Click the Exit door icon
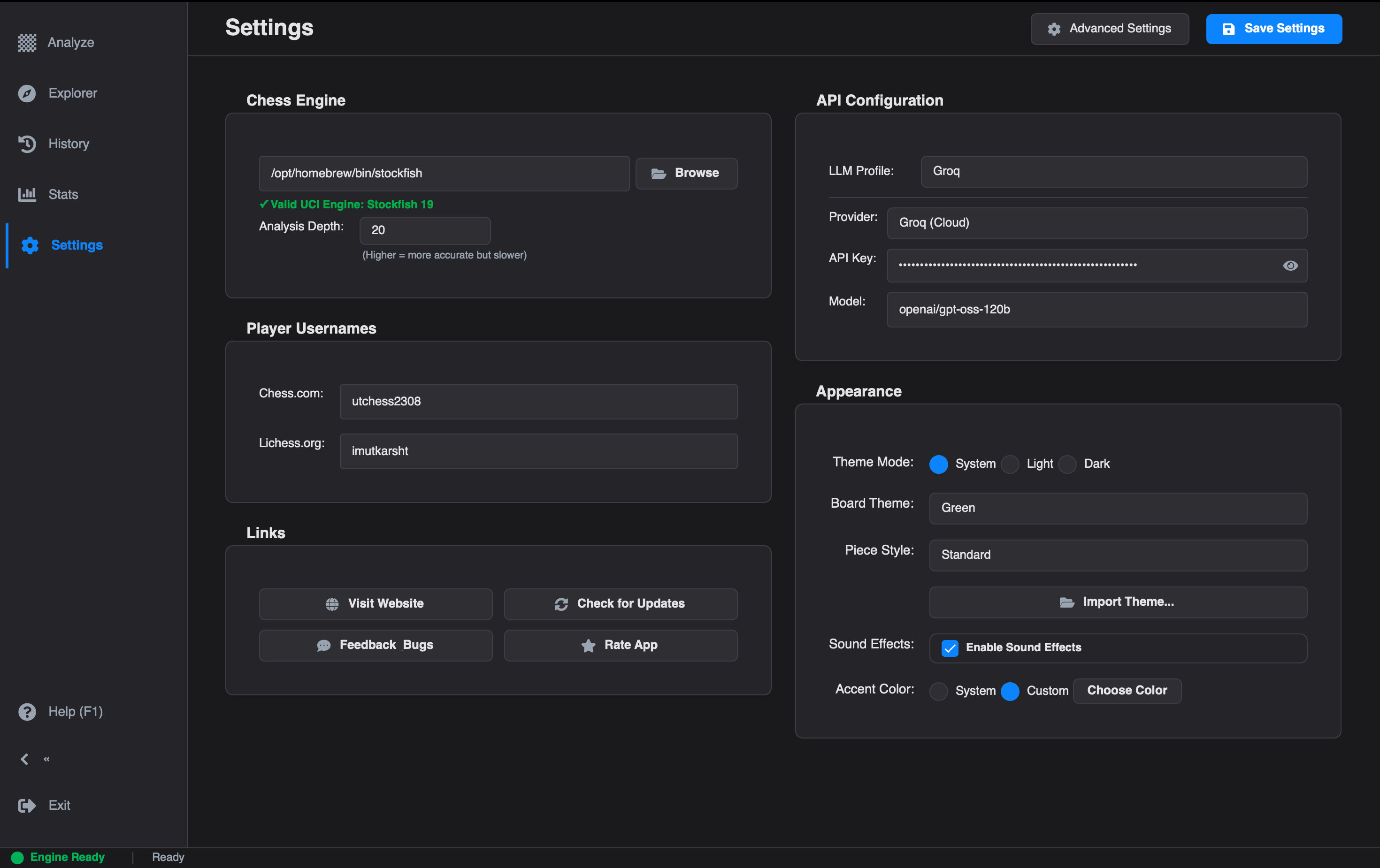Viewport: 1380px width, 868px height. pyautogui.click(x=27, y=806)
